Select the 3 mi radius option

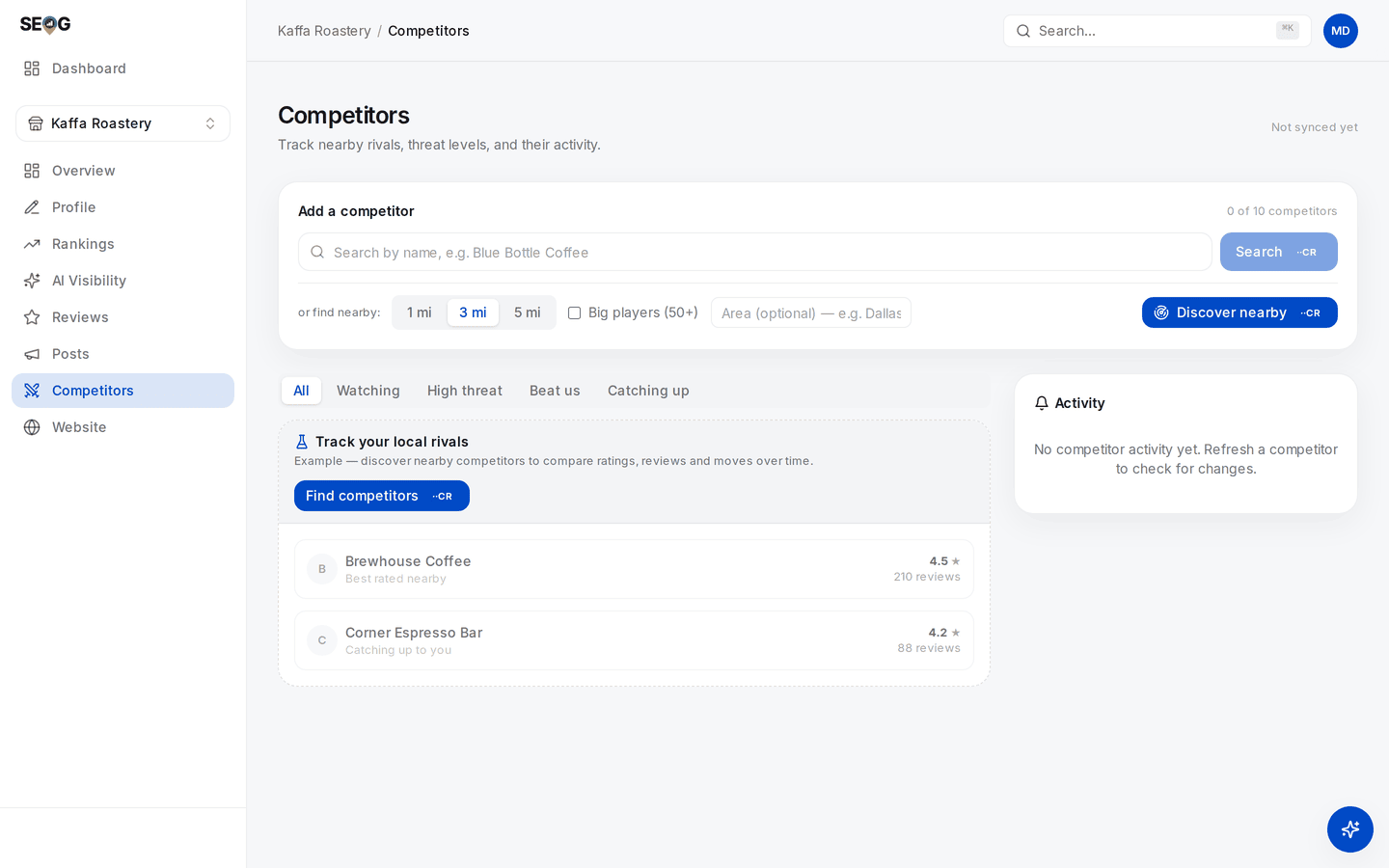(x=473, y=312)
